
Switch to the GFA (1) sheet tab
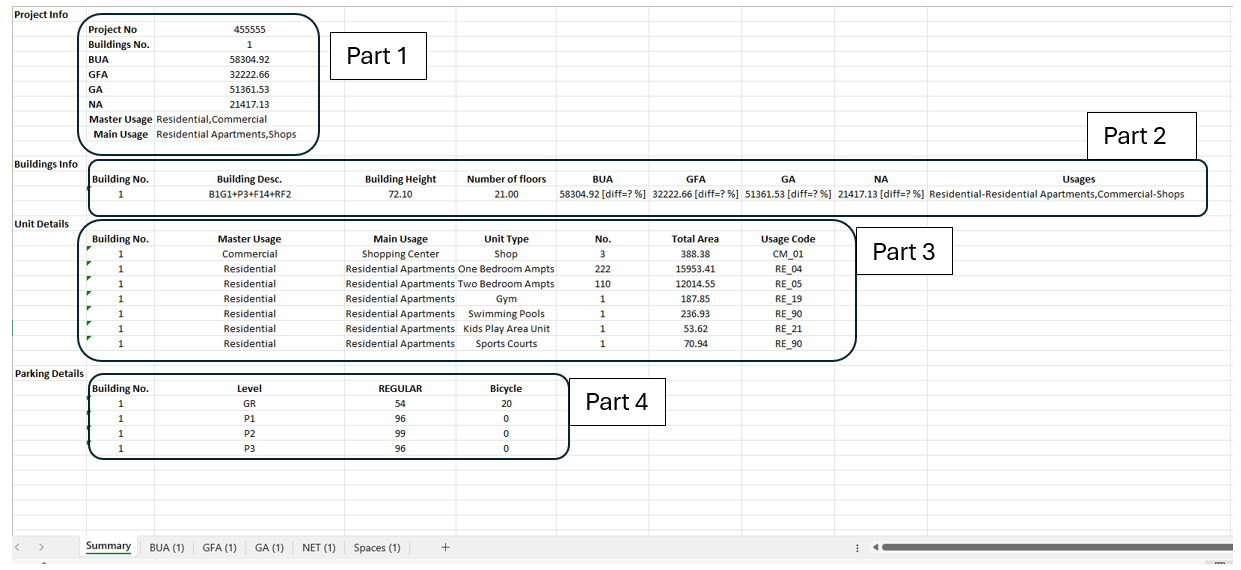tap(219, 547)
